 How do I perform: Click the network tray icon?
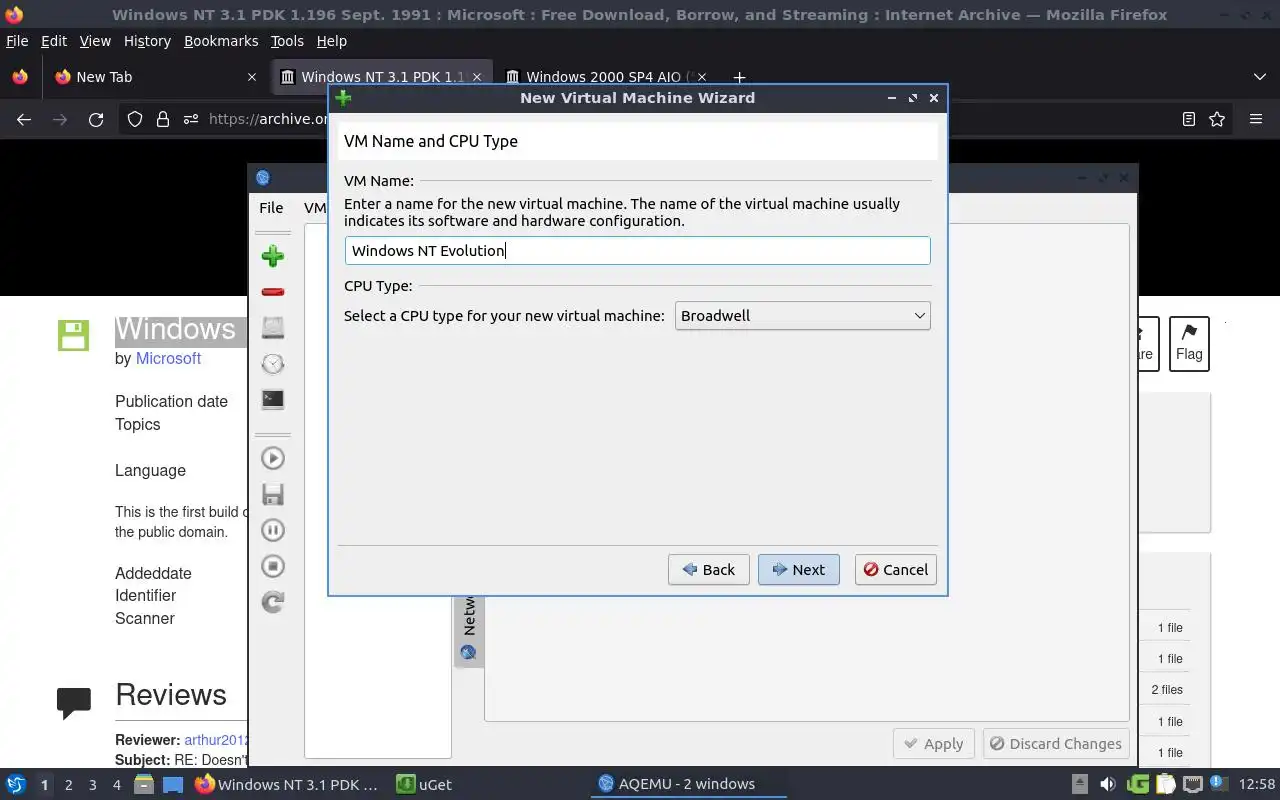pyautogui.click(x=1192, y=784)
